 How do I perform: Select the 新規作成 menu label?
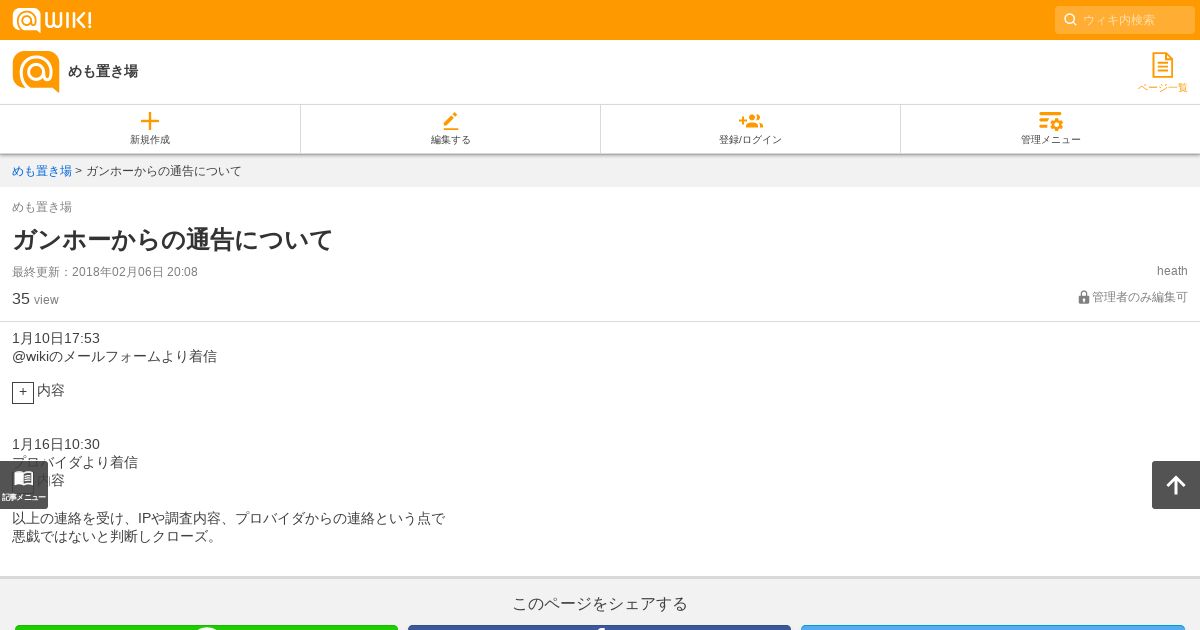tap(150, 140)
